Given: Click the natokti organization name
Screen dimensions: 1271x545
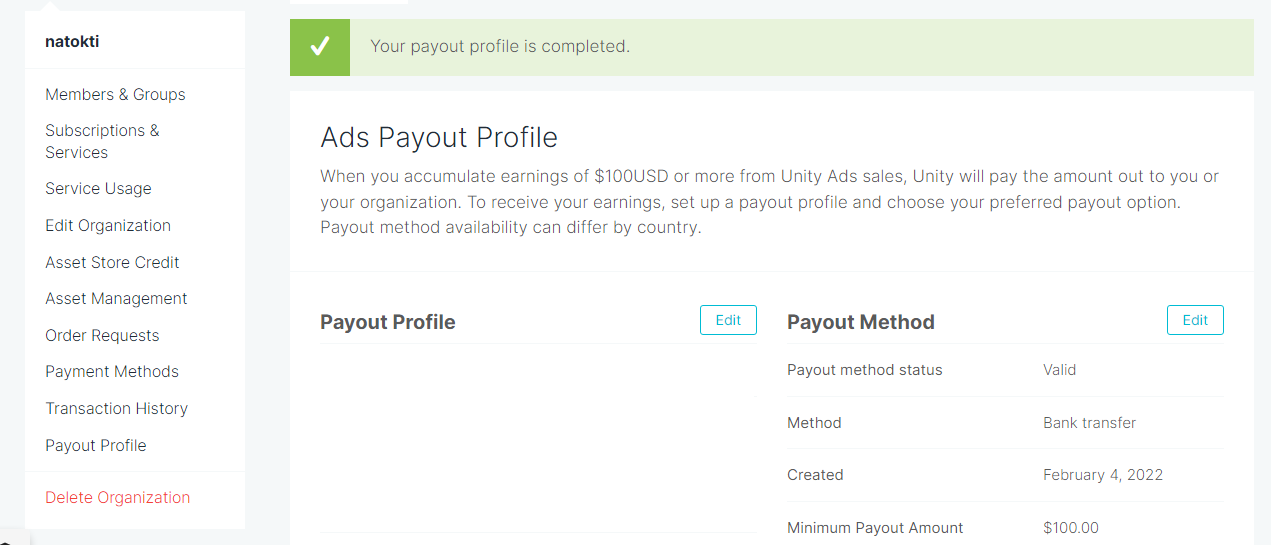Looking at the screenshot, I should (72, 42).
